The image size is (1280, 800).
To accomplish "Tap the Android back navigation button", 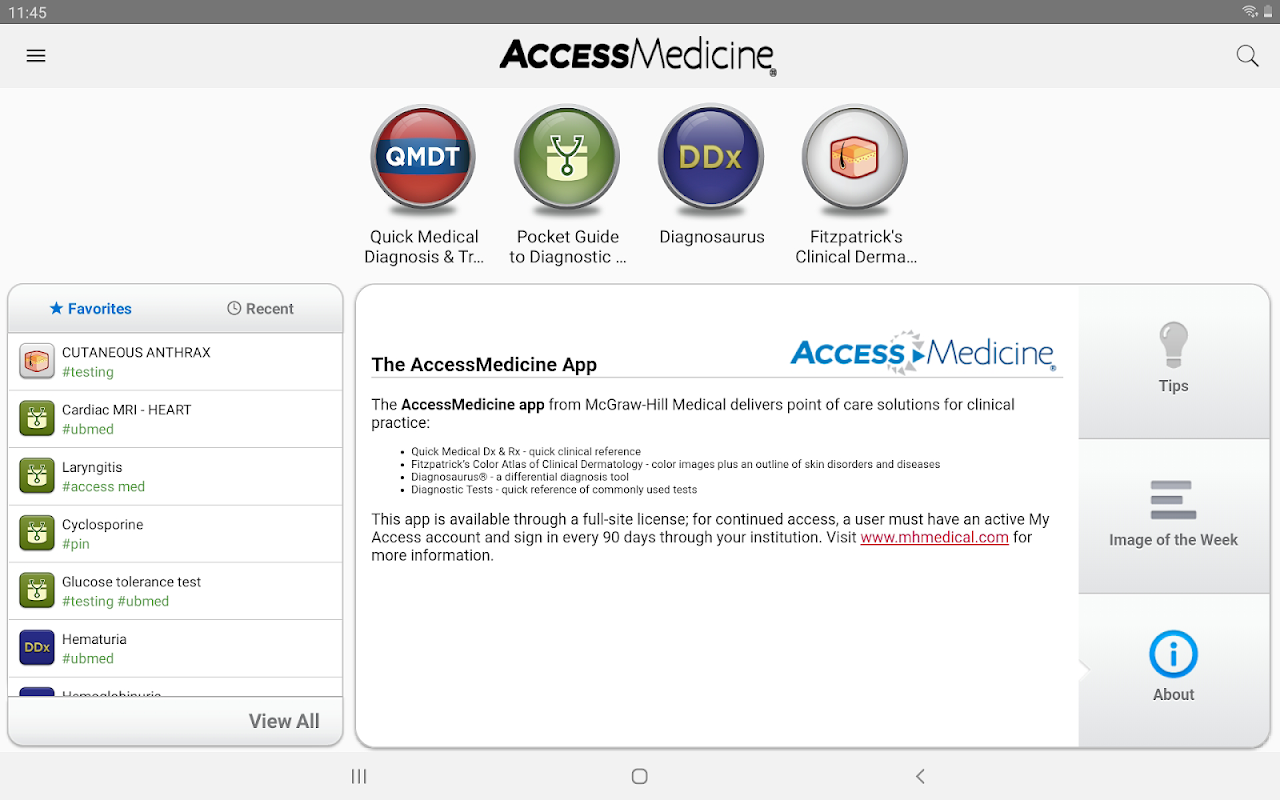I will click(x=920, y=776).
